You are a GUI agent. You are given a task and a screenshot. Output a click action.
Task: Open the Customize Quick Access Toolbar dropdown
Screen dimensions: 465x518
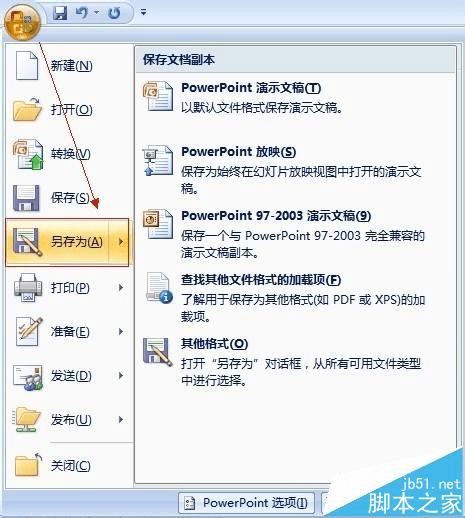point(144,12)
